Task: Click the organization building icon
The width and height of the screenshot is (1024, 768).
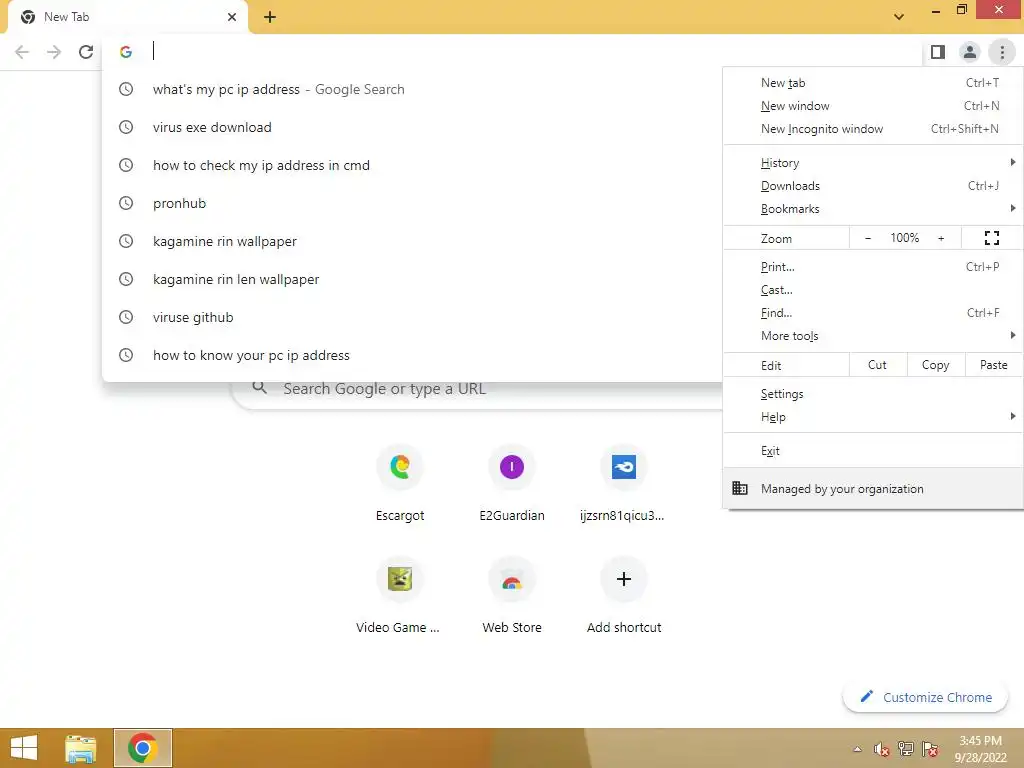Action: pos(739,488)
